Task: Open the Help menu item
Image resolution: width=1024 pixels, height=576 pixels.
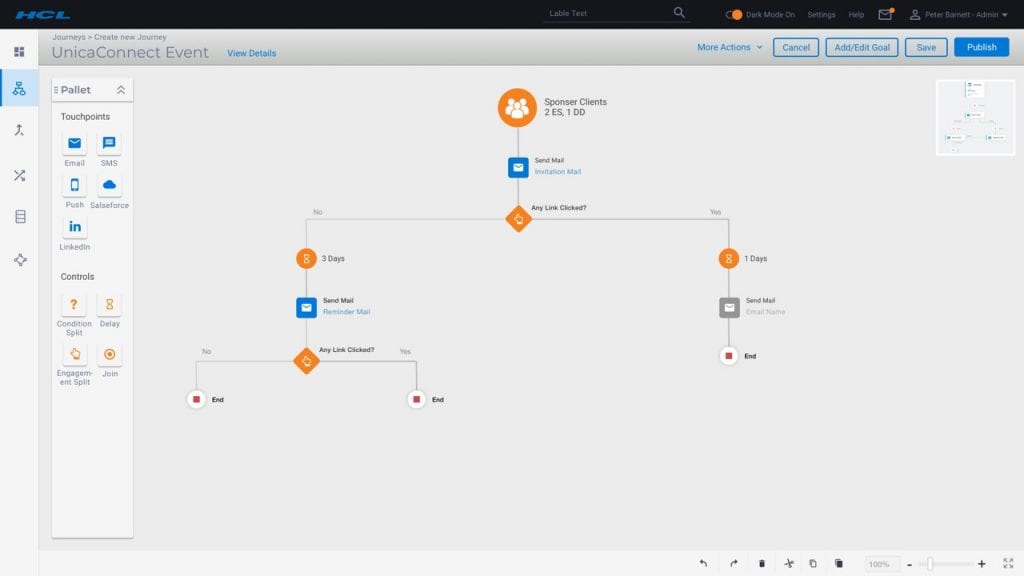Action: coord(856,14)
